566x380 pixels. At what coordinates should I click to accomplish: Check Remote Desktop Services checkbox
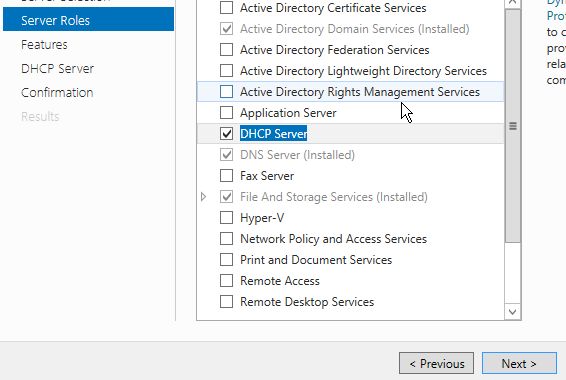tap(226, 302)
